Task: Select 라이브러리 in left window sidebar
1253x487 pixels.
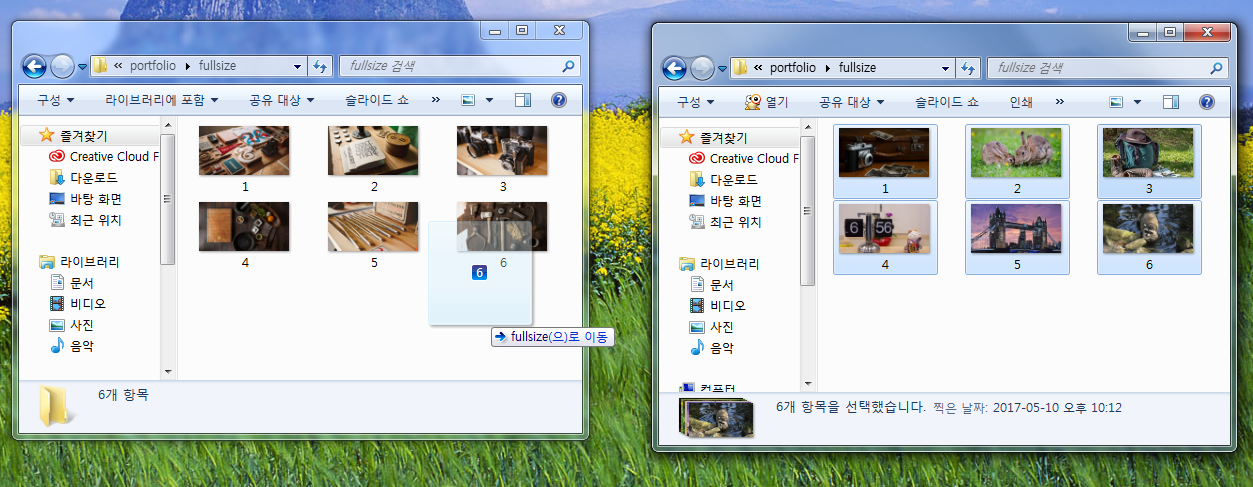Action: point(90,262)
